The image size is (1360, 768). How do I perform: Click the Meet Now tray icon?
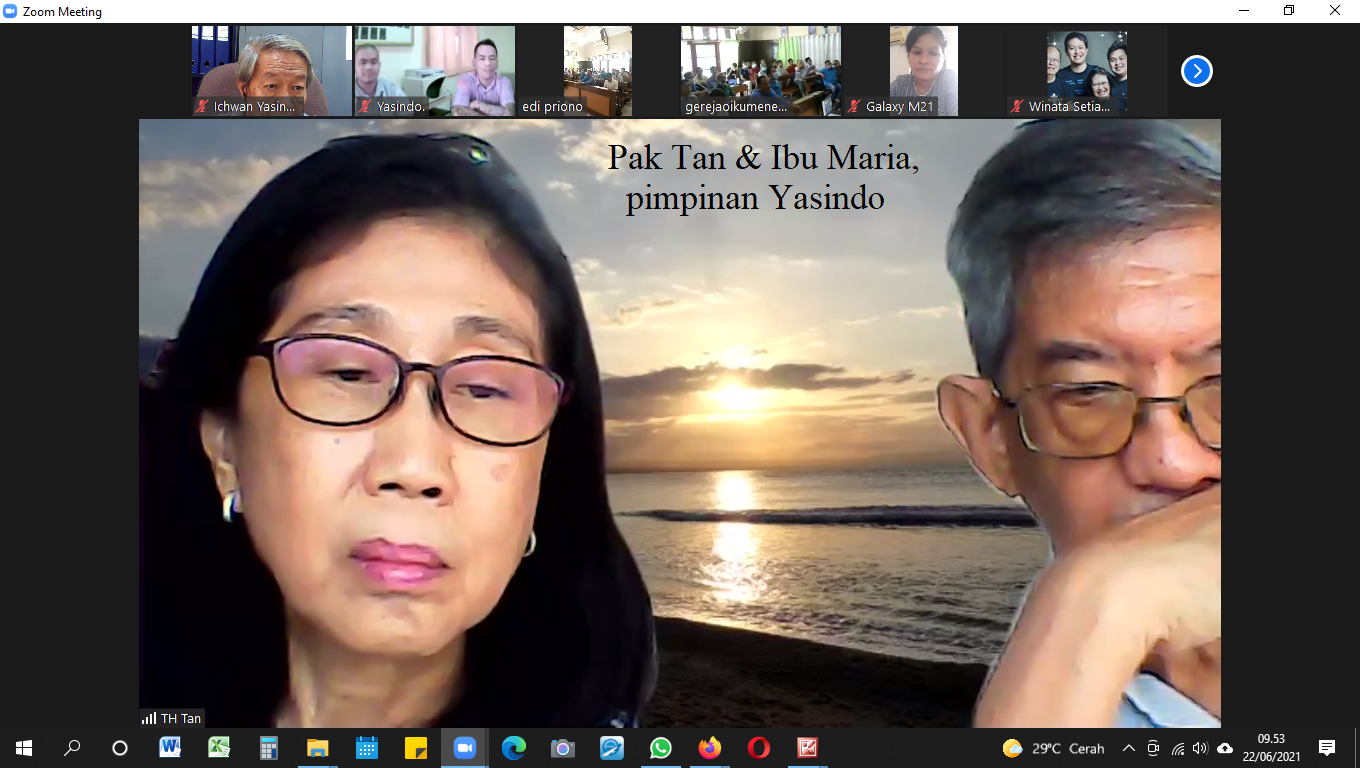tap(1153, 748)
